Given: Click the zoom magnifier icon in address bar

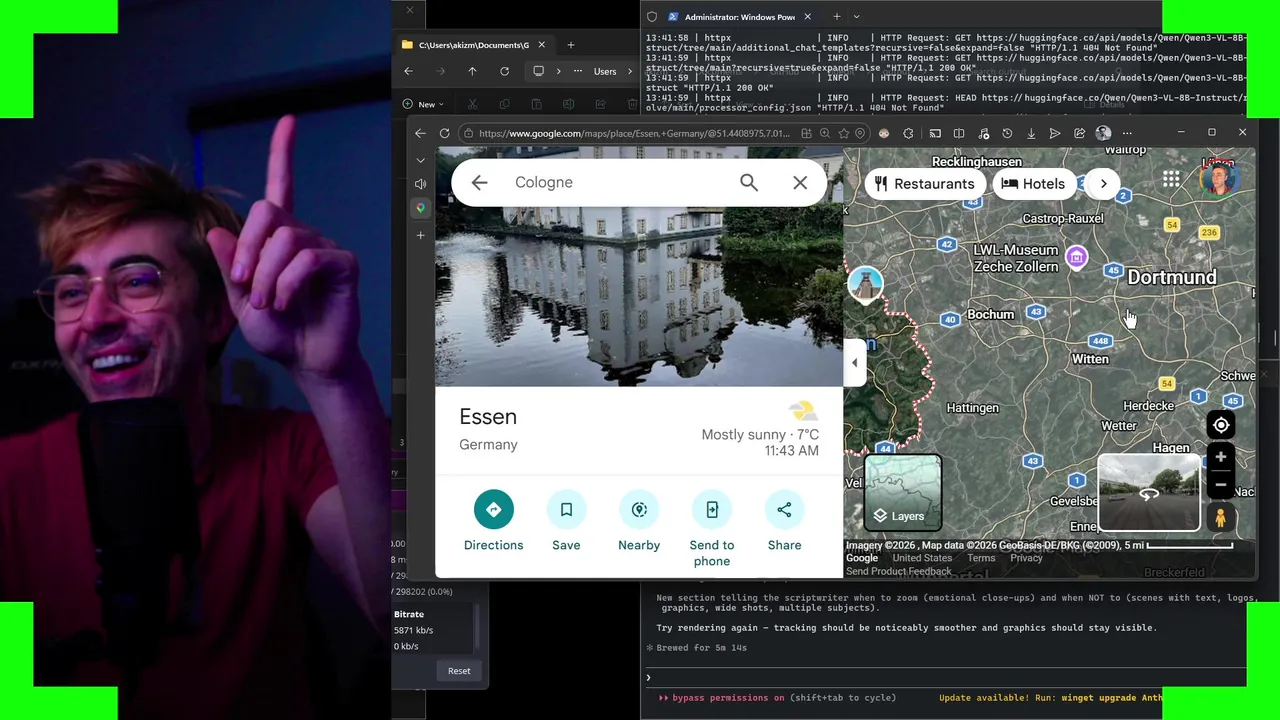Looking at the screenshot, I should 825,133.
